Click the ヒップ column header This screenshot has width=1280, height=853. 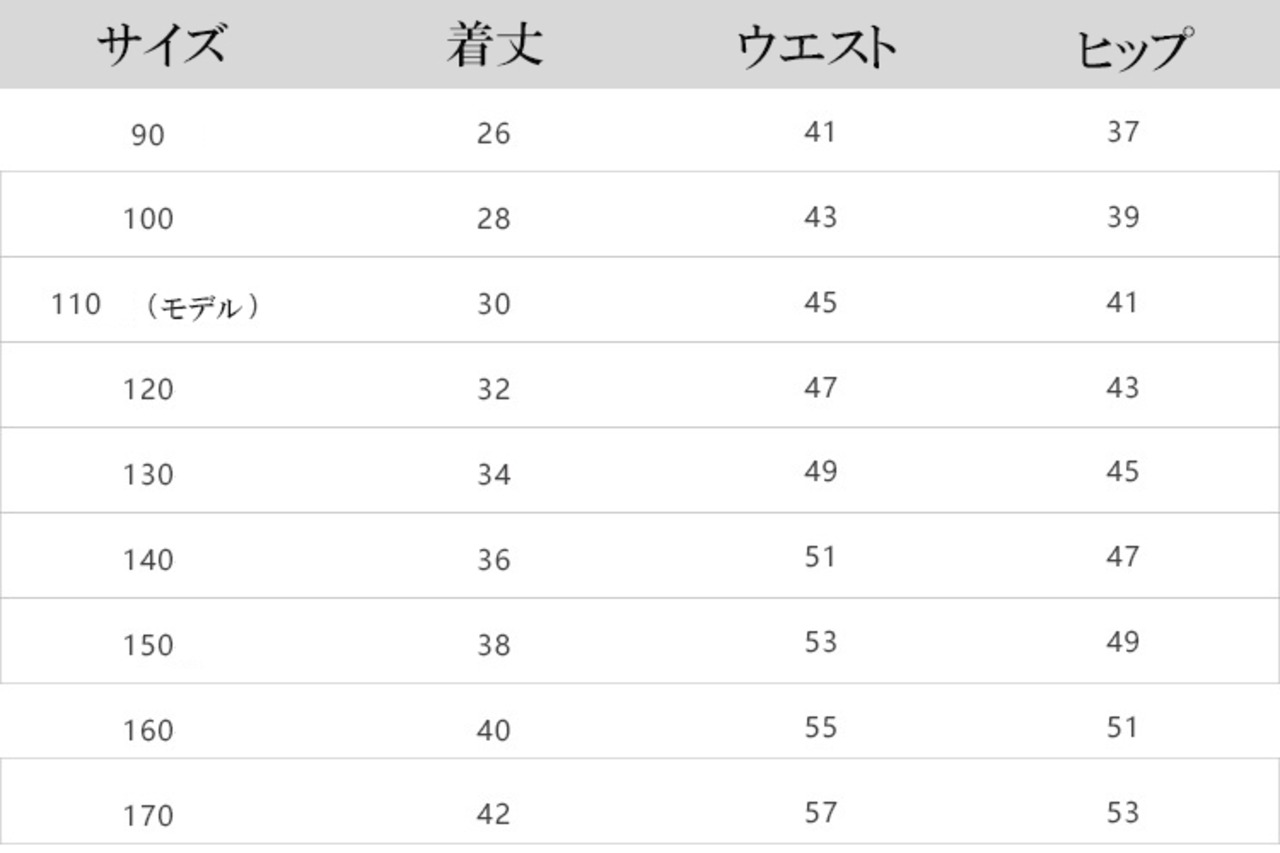tap(1135, 49)
